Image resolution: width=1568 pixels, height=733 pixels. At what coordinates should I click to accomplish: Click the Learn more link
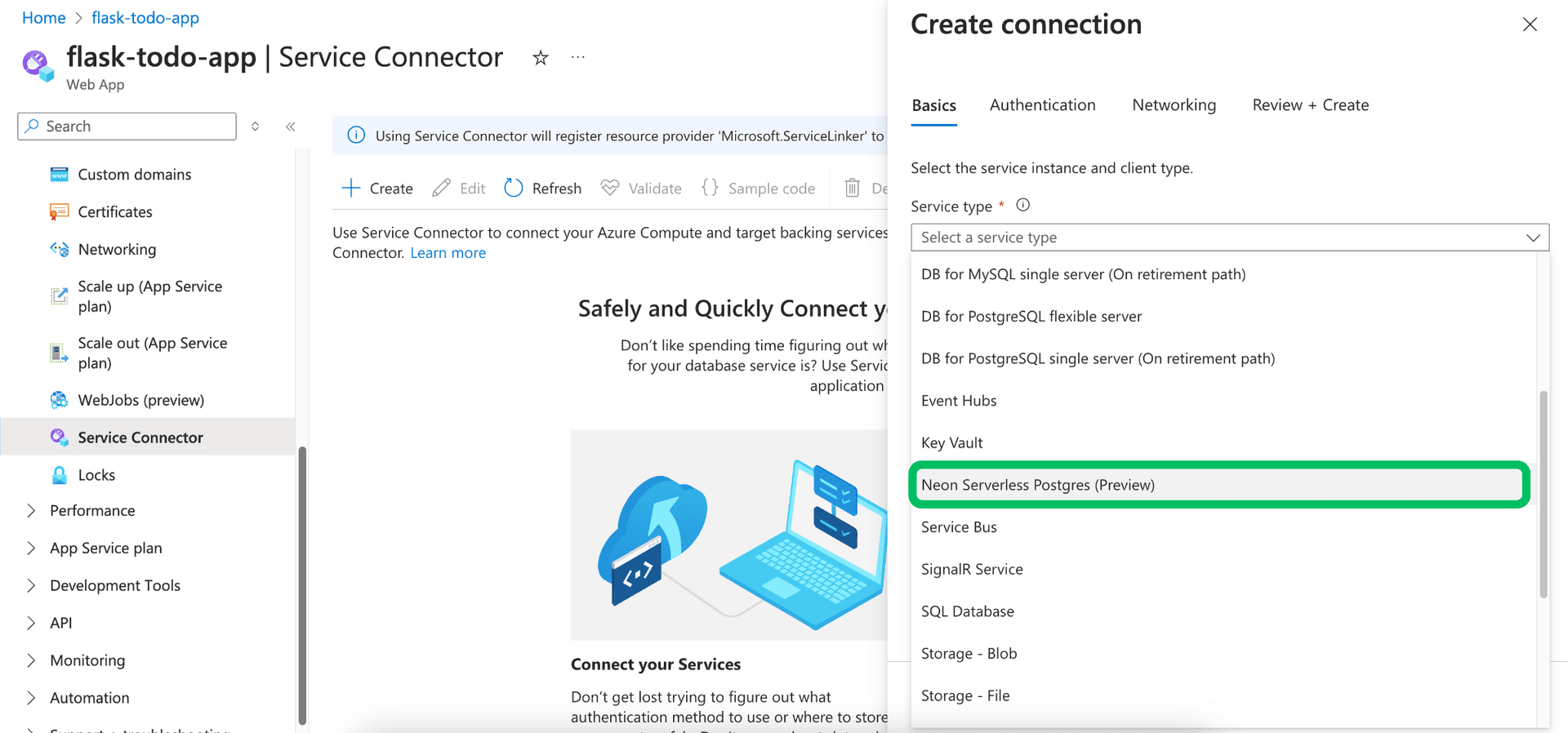(448, 253)
